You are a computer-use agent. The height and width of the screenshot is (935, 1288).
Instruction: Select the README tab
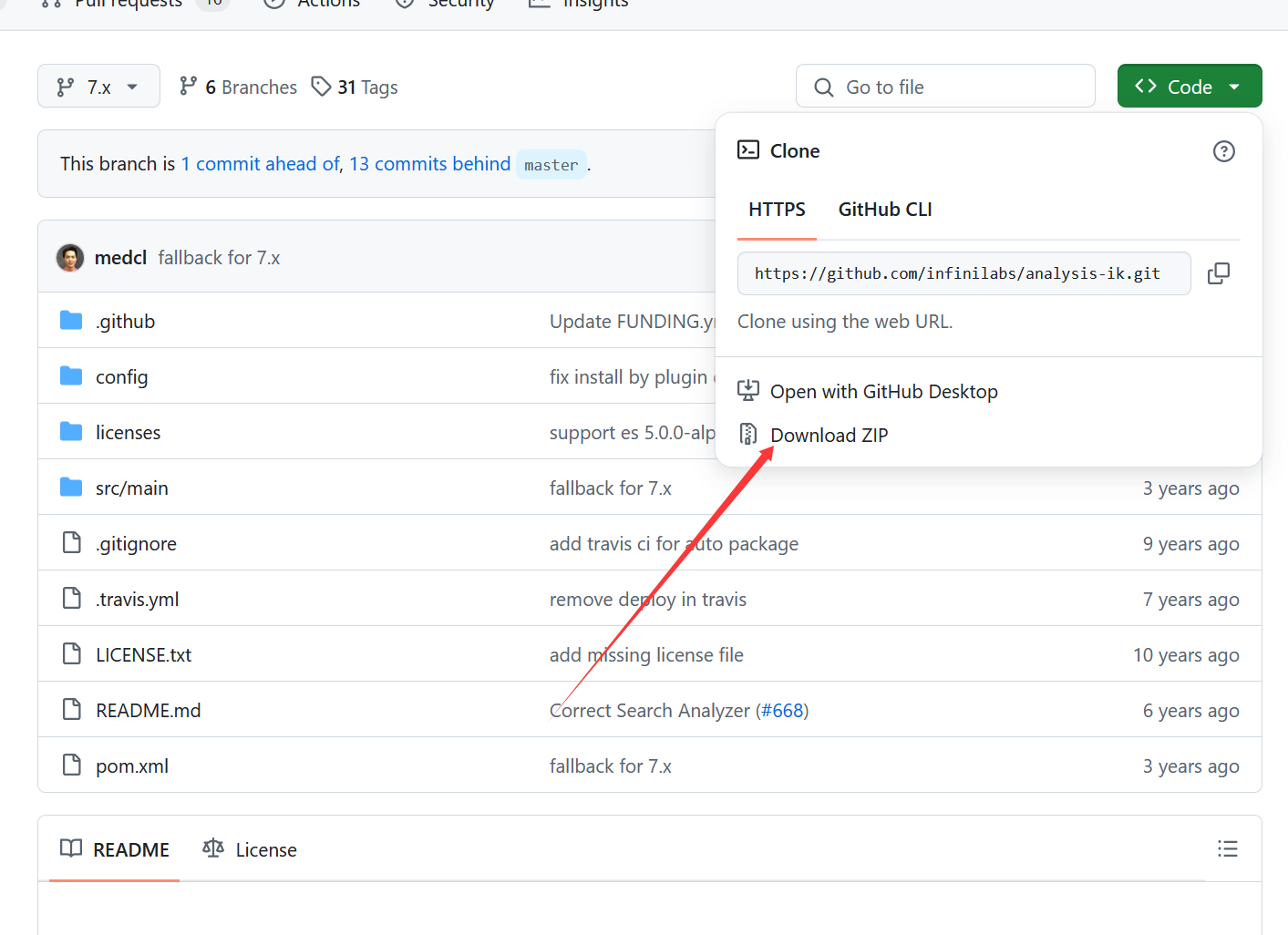pos(115,849)
